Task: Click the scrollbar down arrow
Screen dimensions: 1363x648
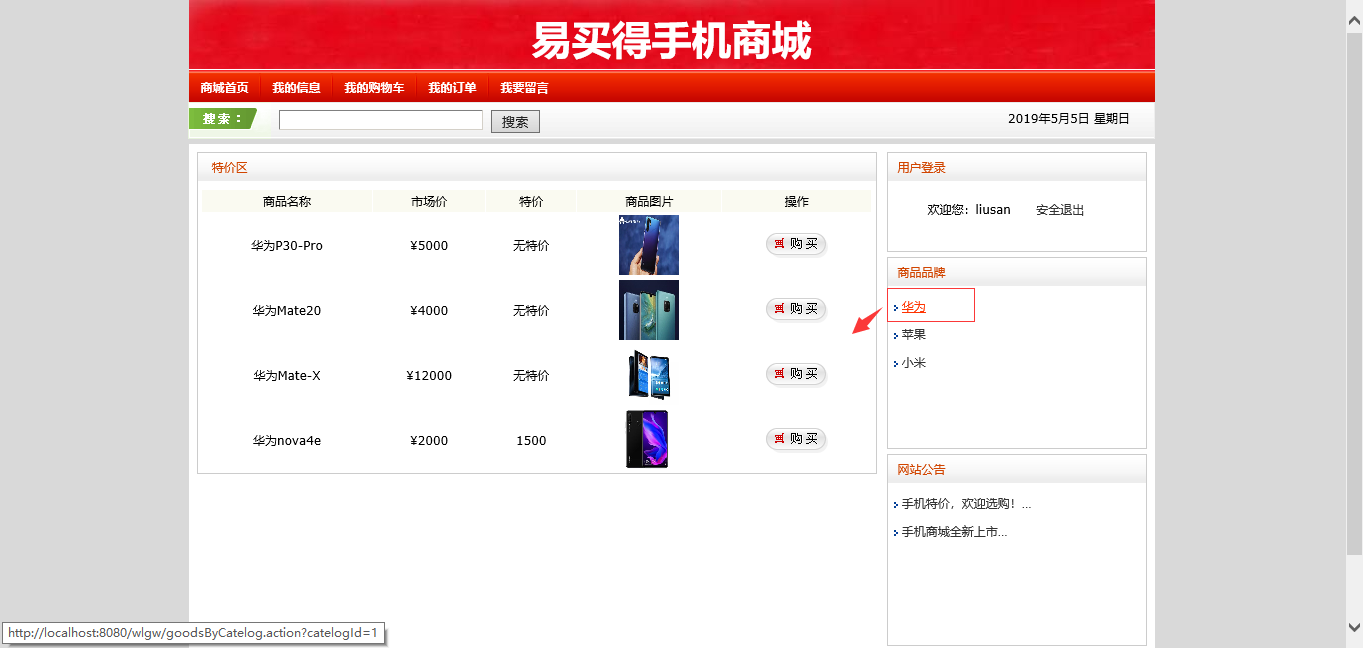Action: click(1354, 628)
